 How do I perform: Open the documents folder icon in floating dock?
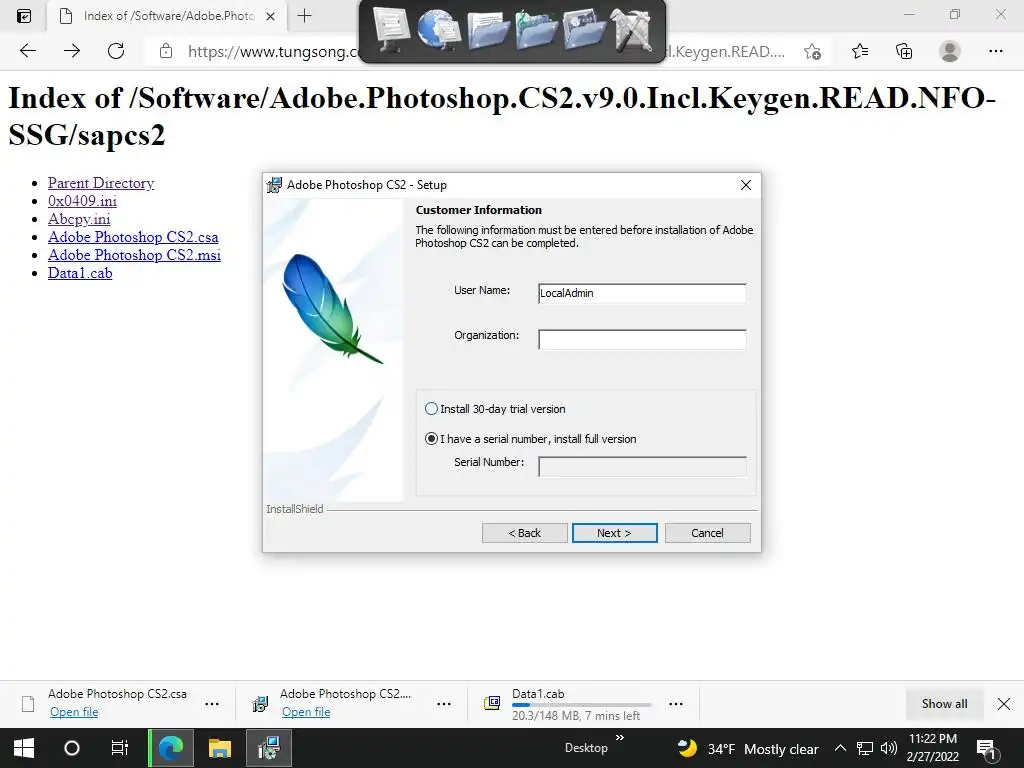pos(487,29)
